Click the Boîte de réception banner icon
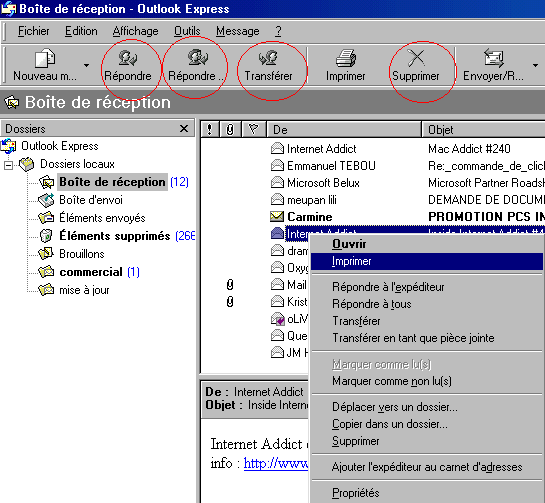Image resolution: width=545 pixels, height=503 pixels. (x=12, y=102)
